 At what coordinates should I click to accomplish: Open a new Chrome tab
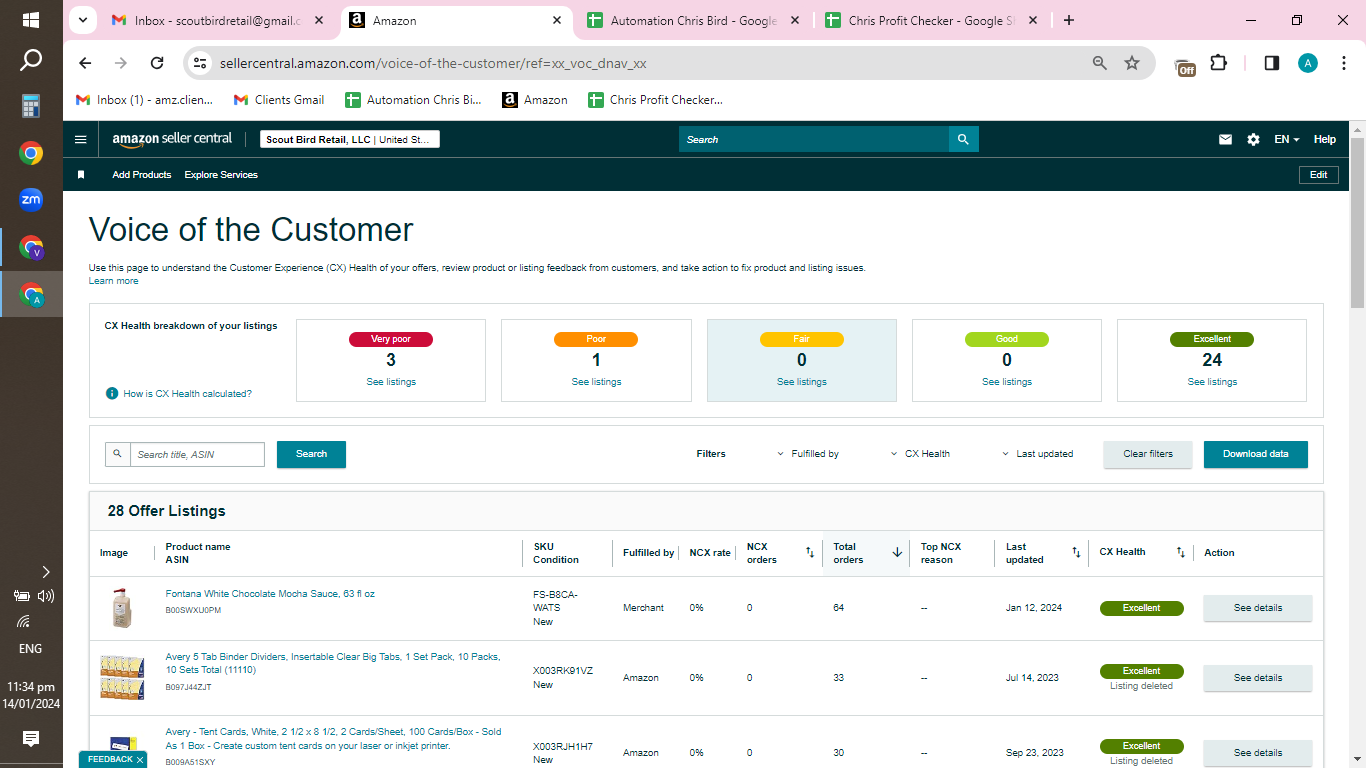(x=1069, y=20)
